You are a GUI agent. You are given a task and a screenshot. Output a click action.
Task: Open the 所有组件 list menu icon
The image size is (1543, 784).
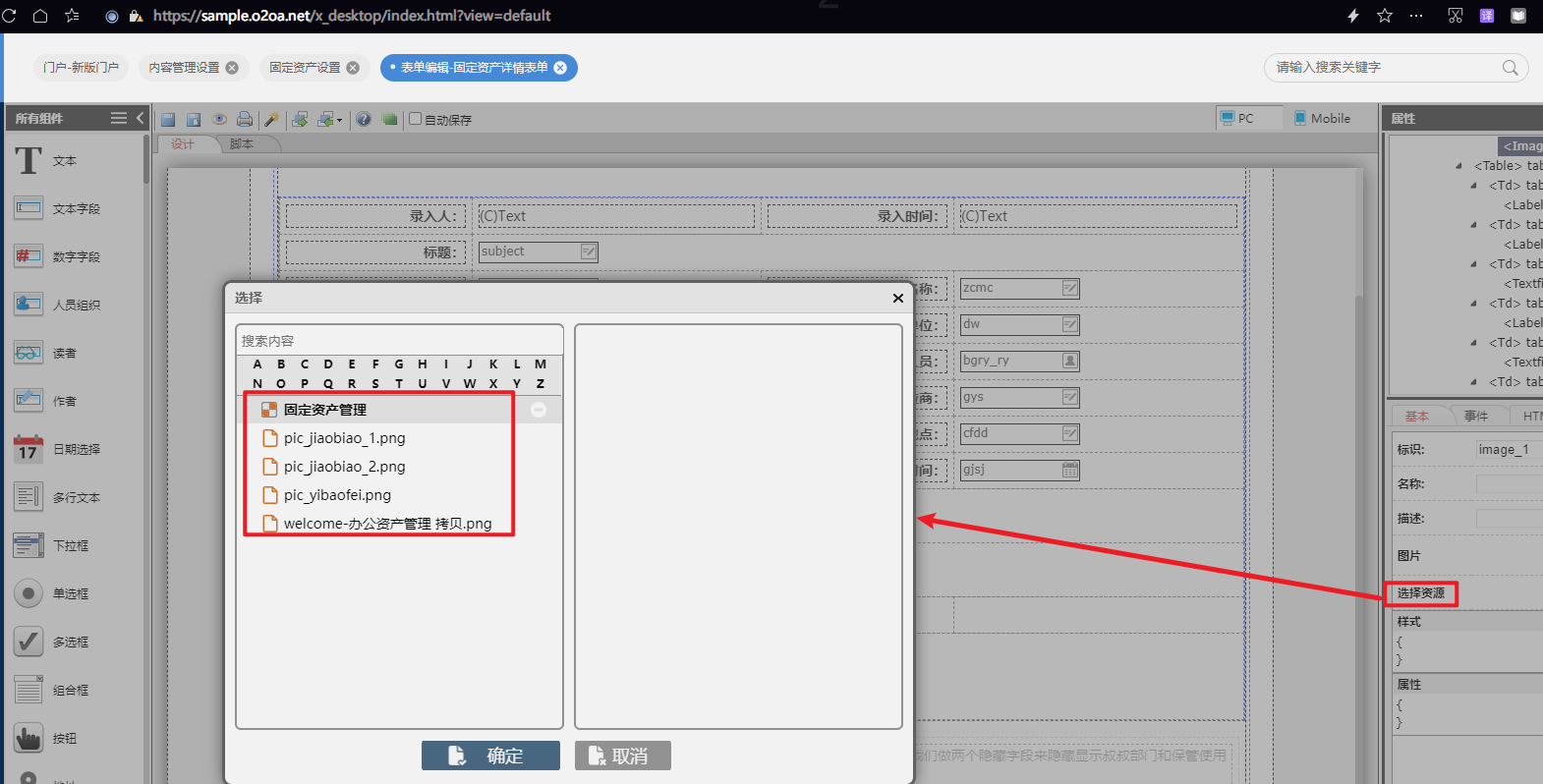(119, 118)
